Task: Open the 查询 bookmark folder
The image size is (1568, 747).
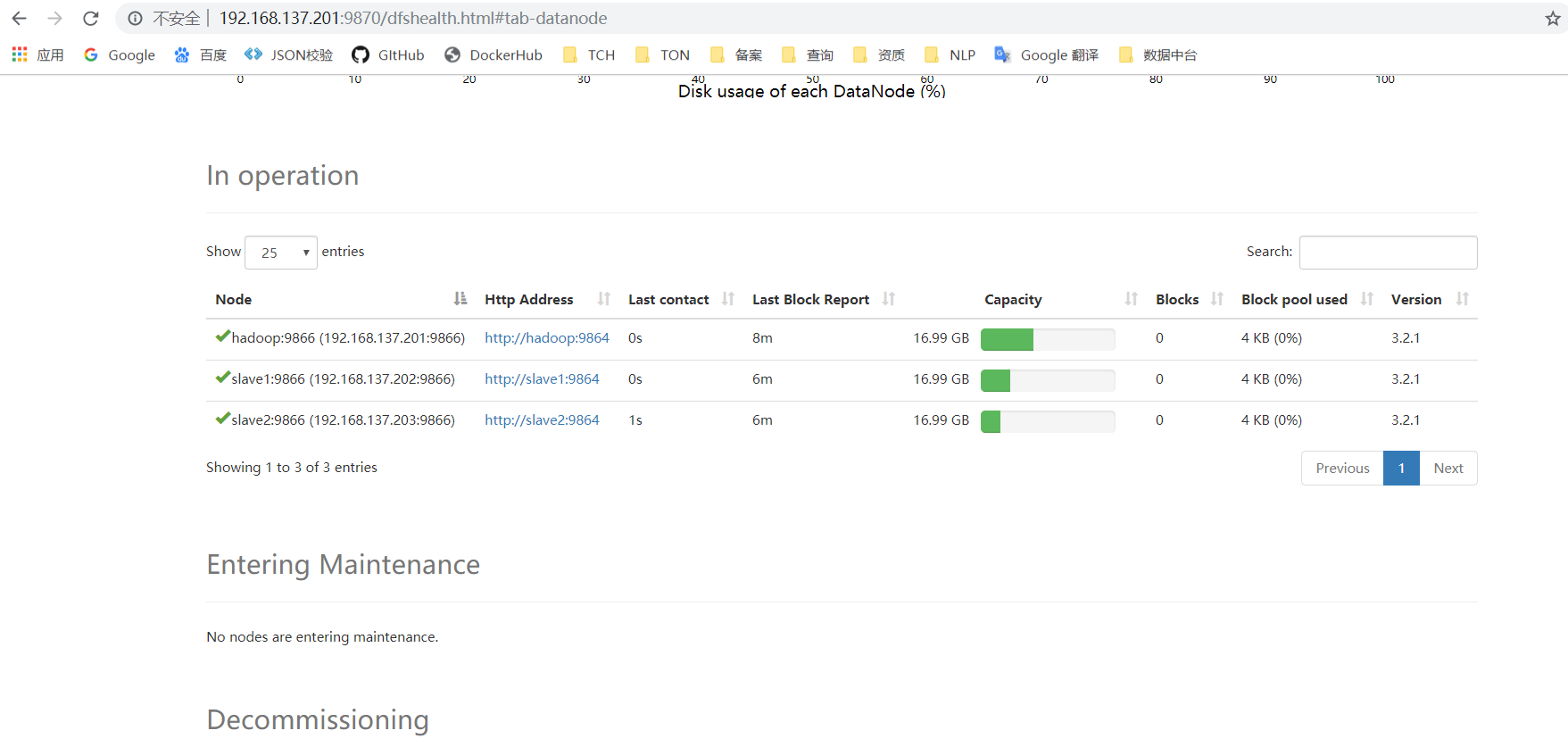Action: coord(808,54)
